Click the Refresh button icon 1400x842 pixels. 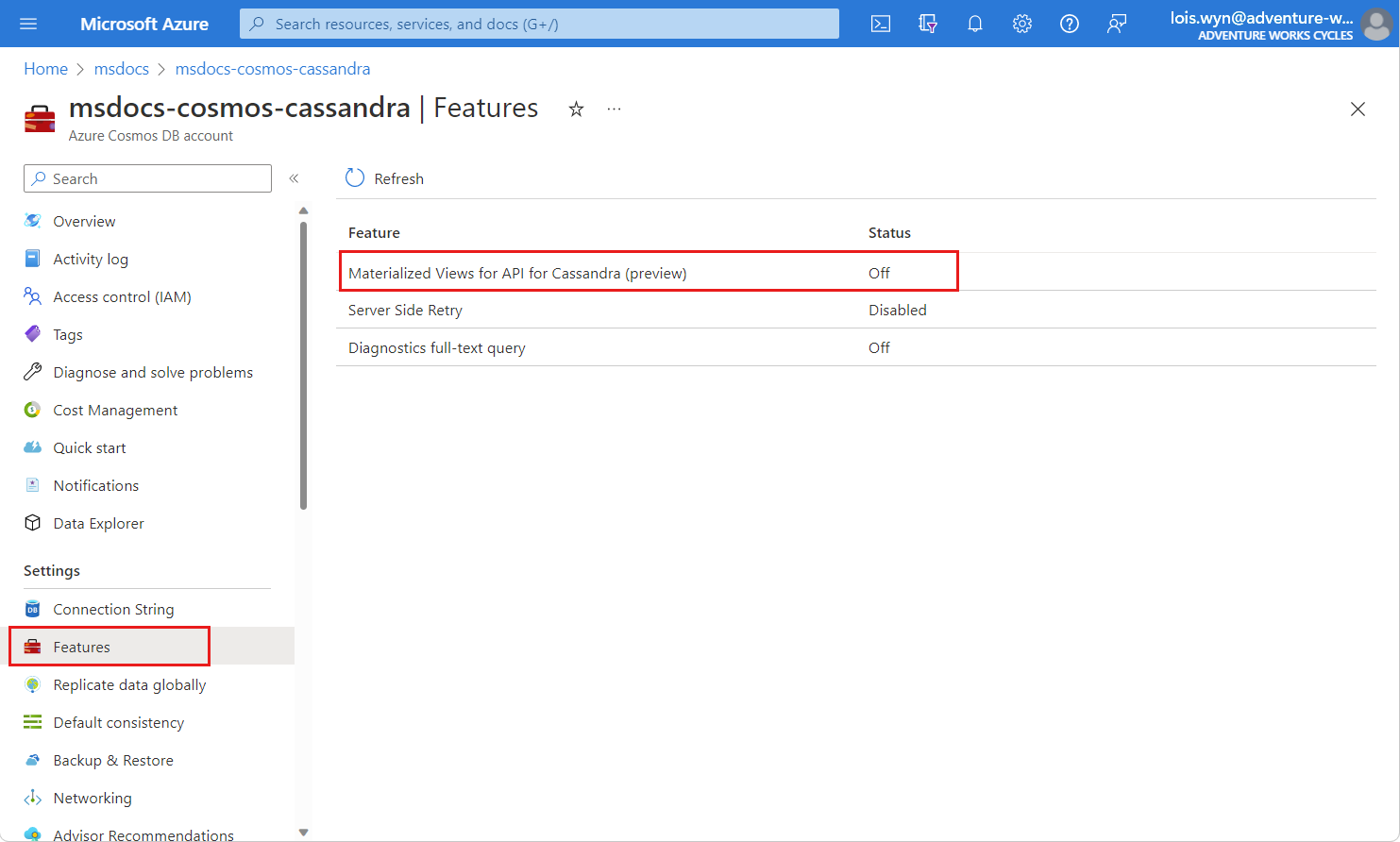(x=355, y=178)
